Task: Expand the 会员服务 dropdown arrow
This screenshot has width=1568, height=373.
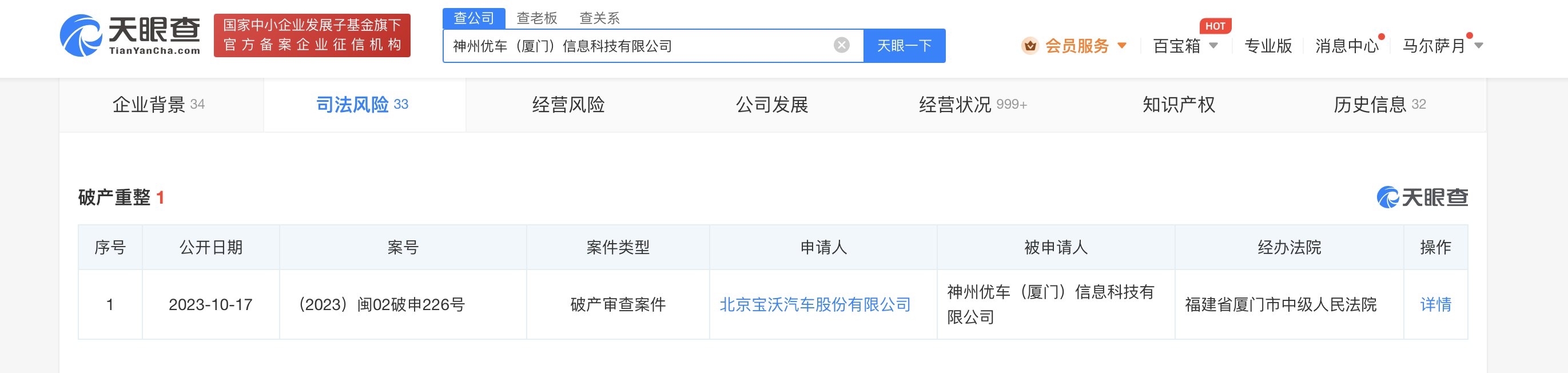Action: [x=1122, y=46]
